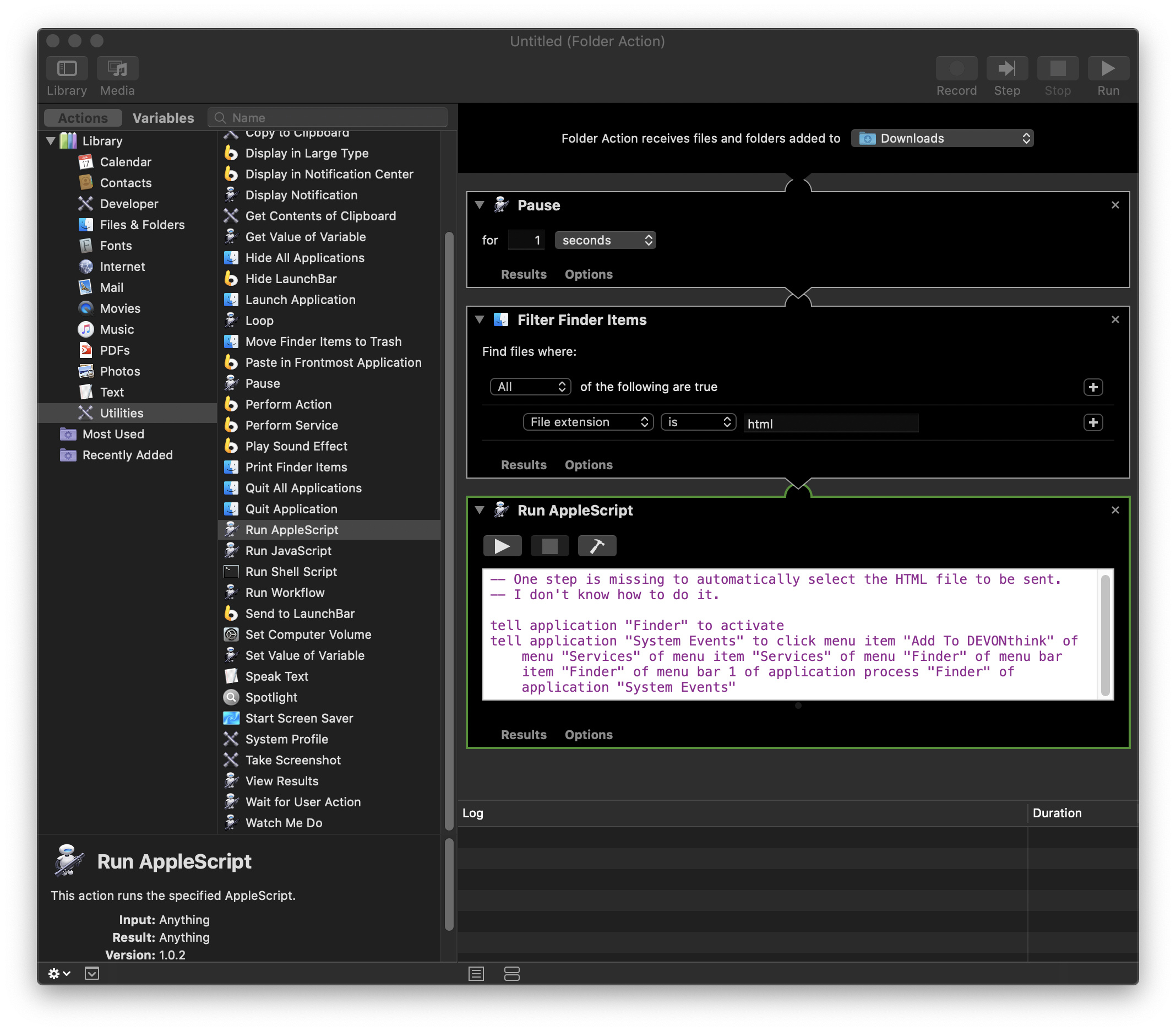Image resolution: width=1176 pixels, height=1031 pixels.
Task: Open the File extension attribute dropdown
Action: [587, 422]
